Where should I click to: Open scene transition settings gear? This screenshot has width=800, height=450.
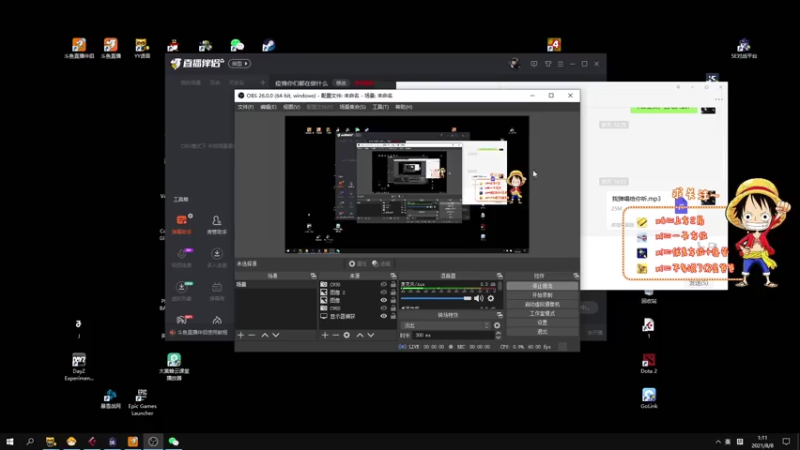click(497, 326)
